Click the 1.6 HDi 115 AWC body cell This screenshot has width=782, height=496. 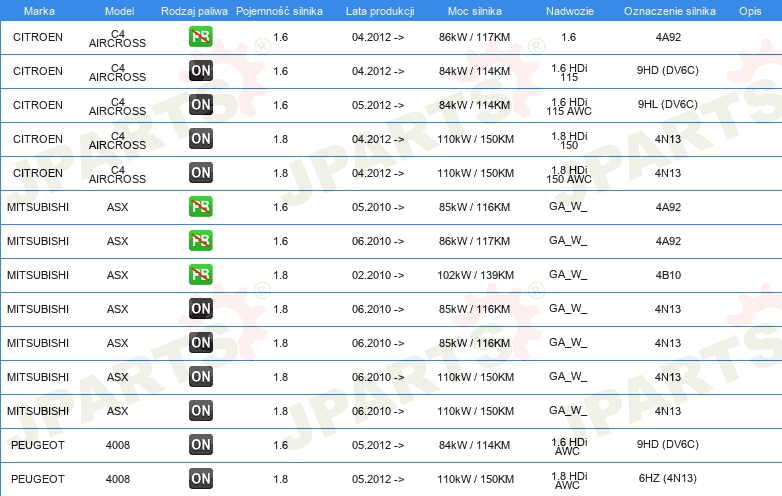pyautogui.click(x=569, y=107)
